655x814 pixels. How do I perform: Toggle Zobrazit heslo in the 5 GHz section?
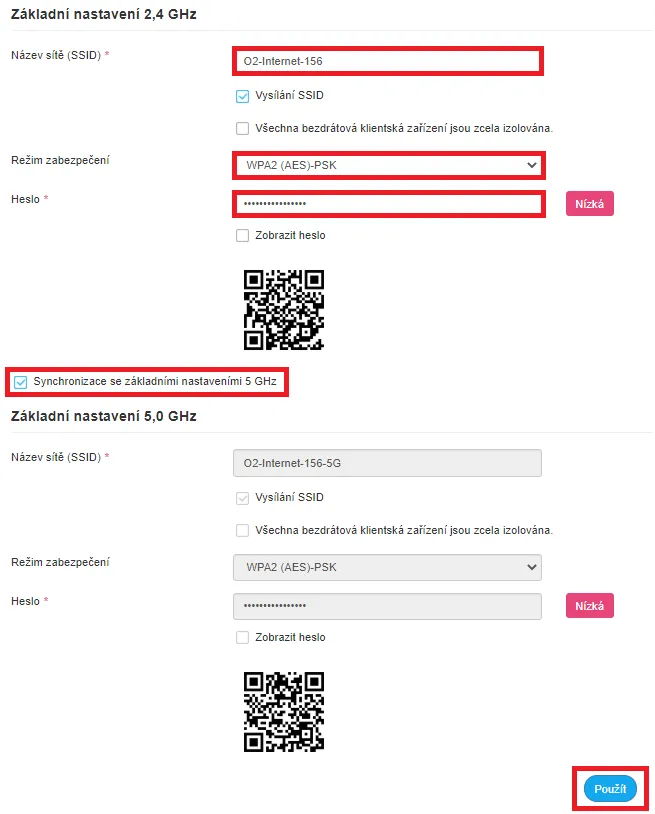point(241,637)
